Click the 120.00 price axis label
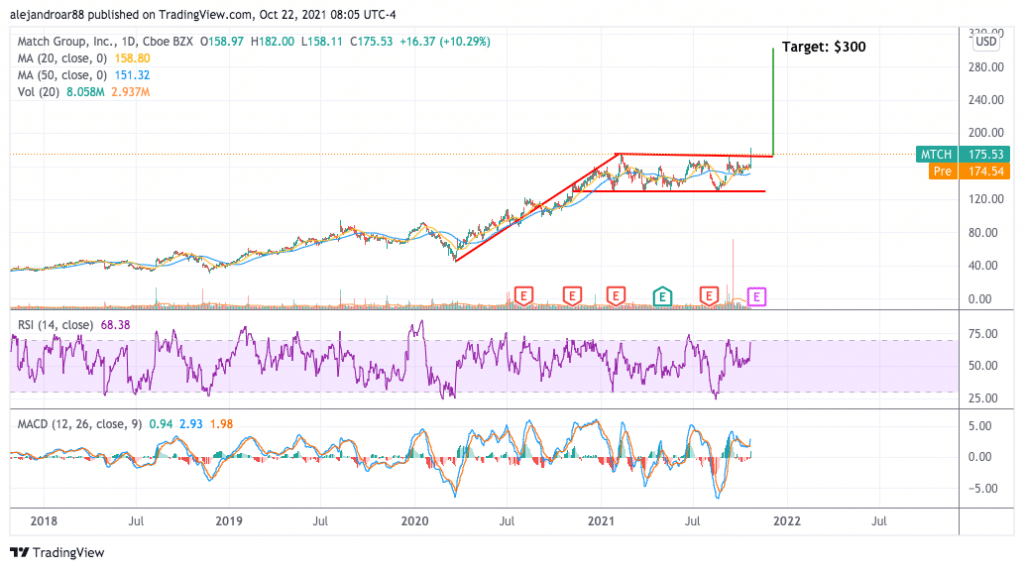This screenshot has width=1024, height=570. point(986,199)
